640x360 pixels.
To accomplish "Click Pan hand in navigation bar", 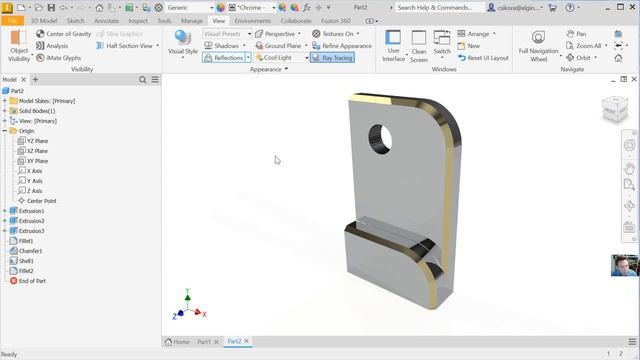I will 629,168.
